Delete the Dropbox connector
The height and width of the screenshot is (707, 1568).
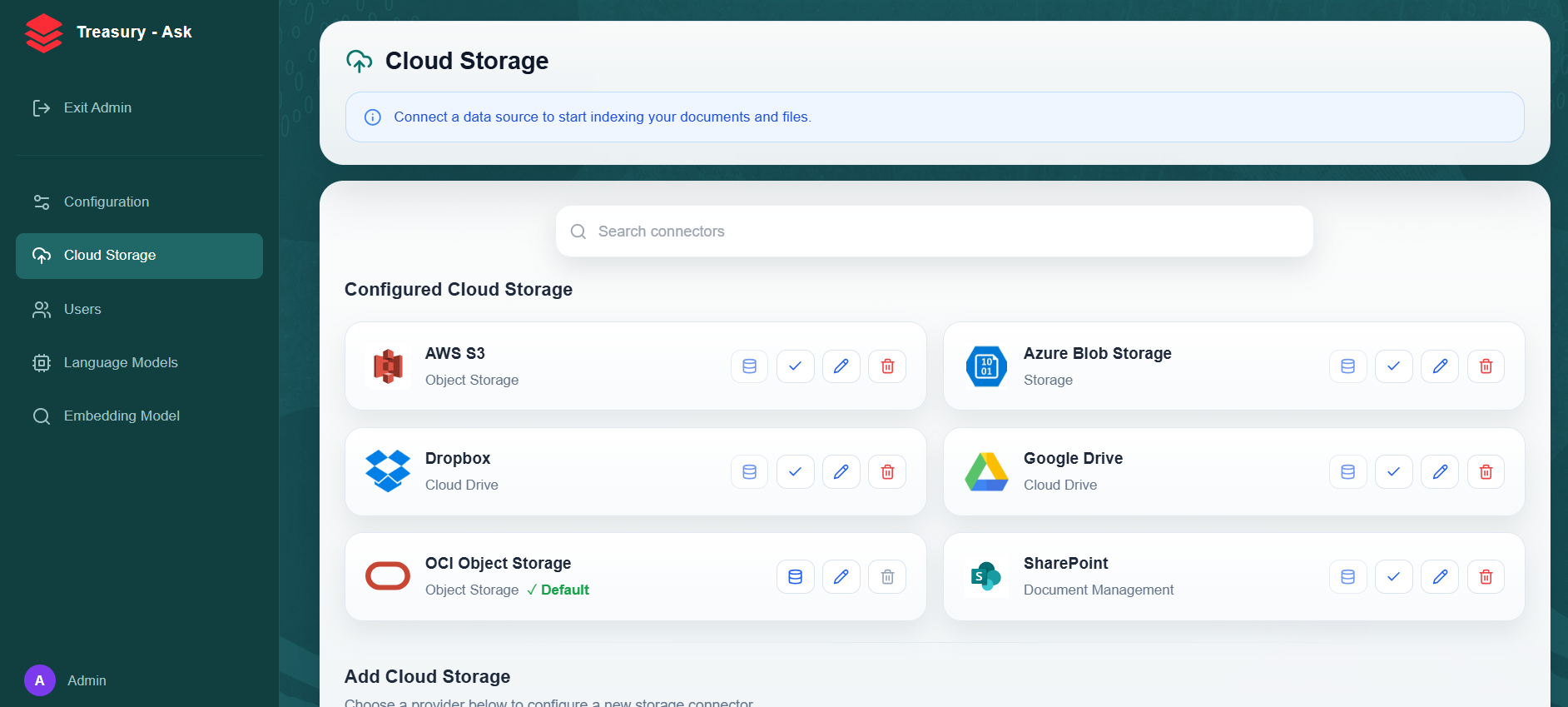[x=887, y=472]
